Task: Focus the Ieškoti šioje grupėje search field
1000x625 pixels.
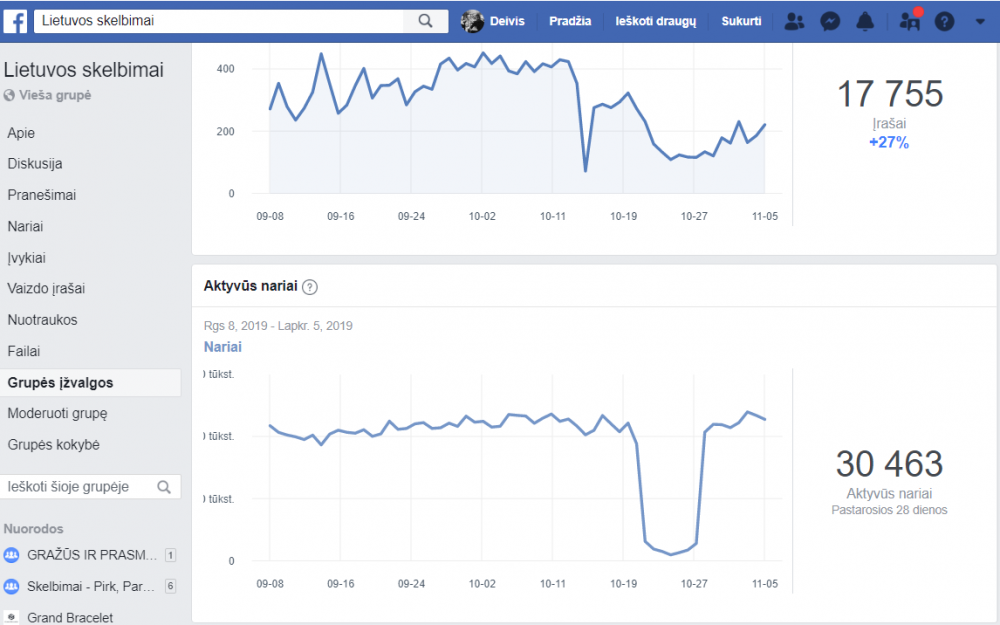Action: click(x=80, y=487)
